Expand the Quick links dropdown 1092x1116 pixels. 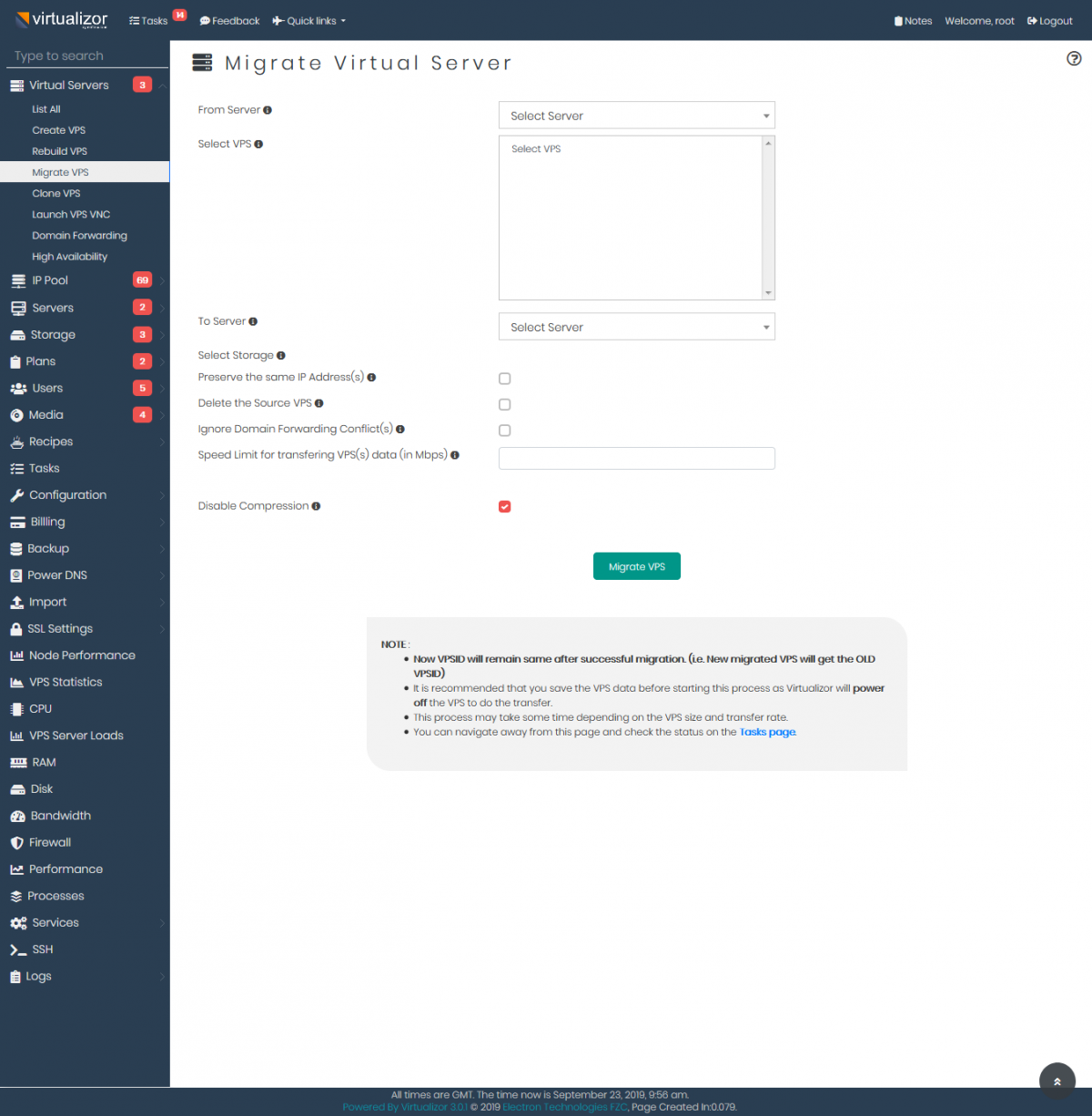coord(308,20)
